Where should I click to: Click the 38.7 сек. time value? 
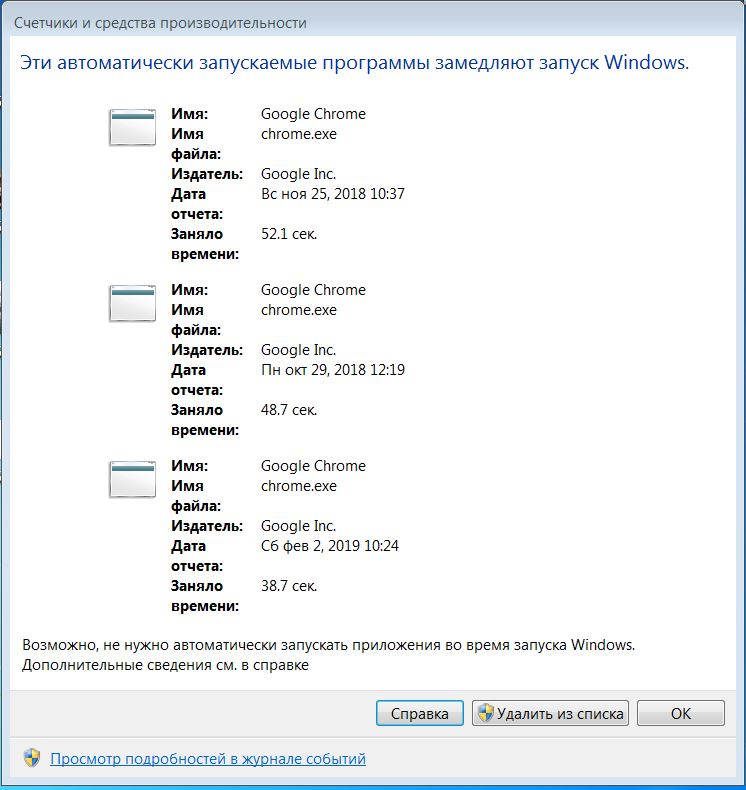pos(289,585)
